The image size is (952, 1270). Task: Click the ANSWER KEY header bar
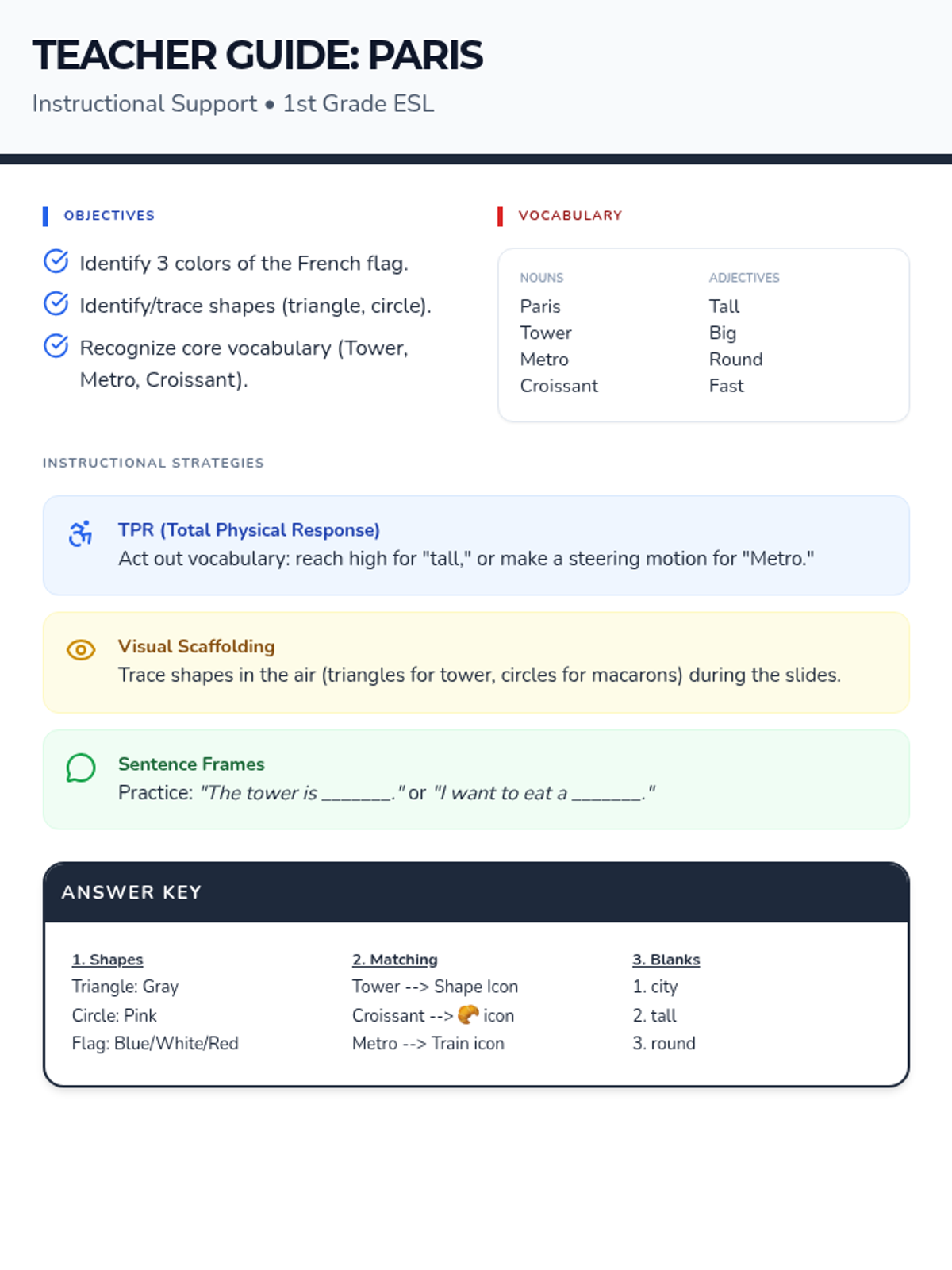coord(476,892)
